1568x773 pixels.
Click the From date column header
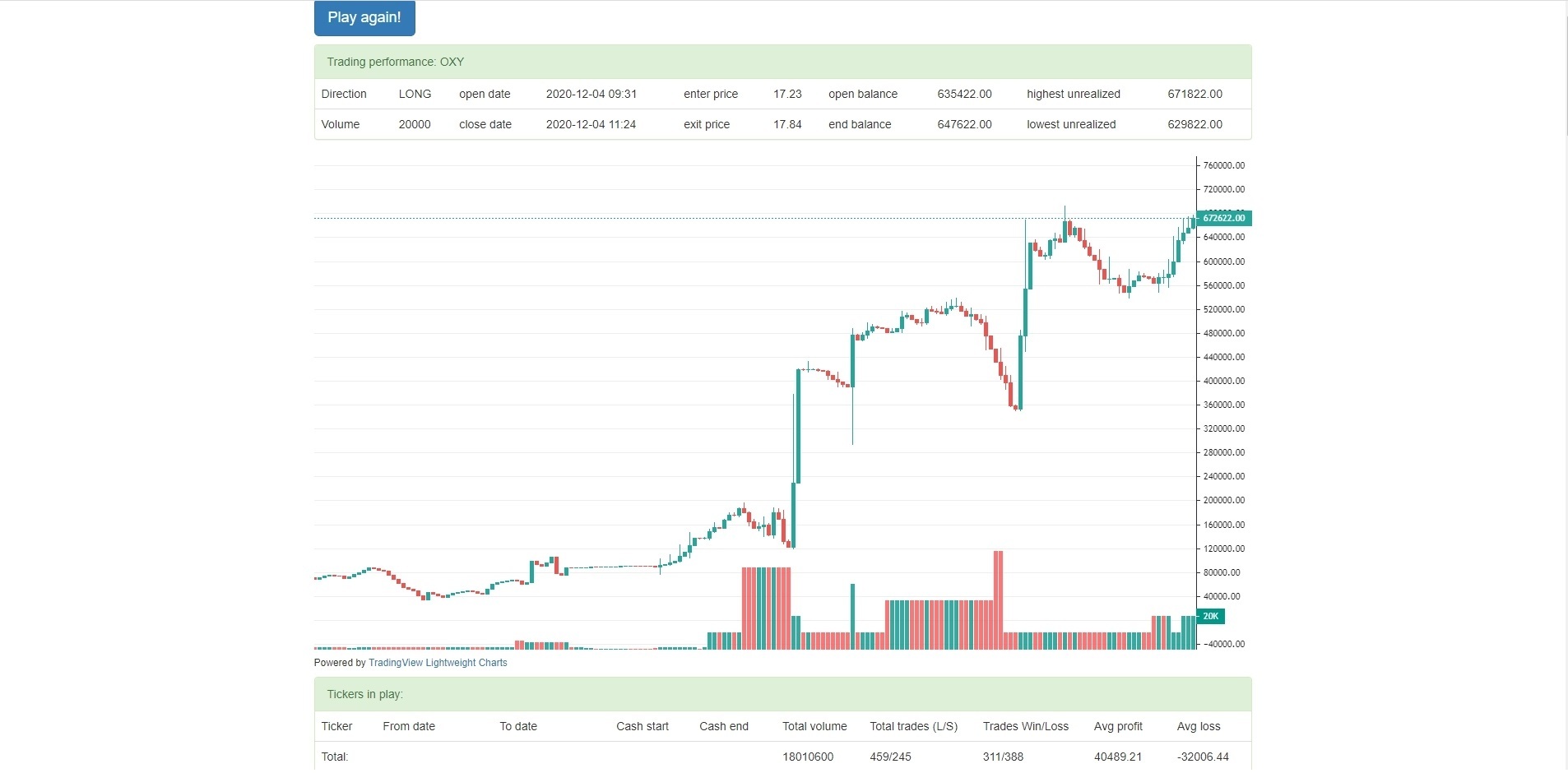(409, 726)
